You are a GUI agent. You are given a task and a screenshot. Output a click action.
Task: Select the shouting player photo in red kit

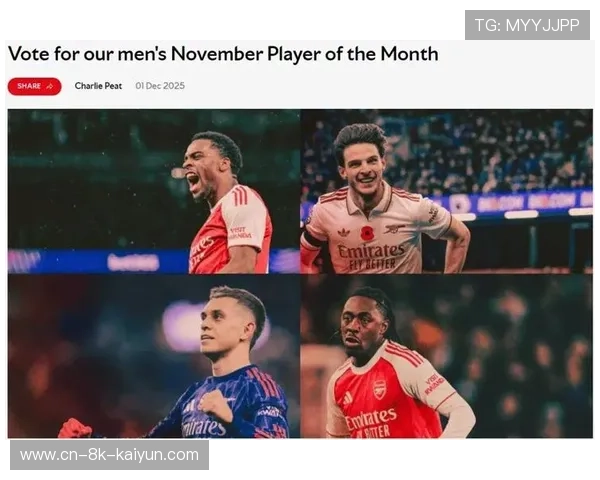point(154,191)
